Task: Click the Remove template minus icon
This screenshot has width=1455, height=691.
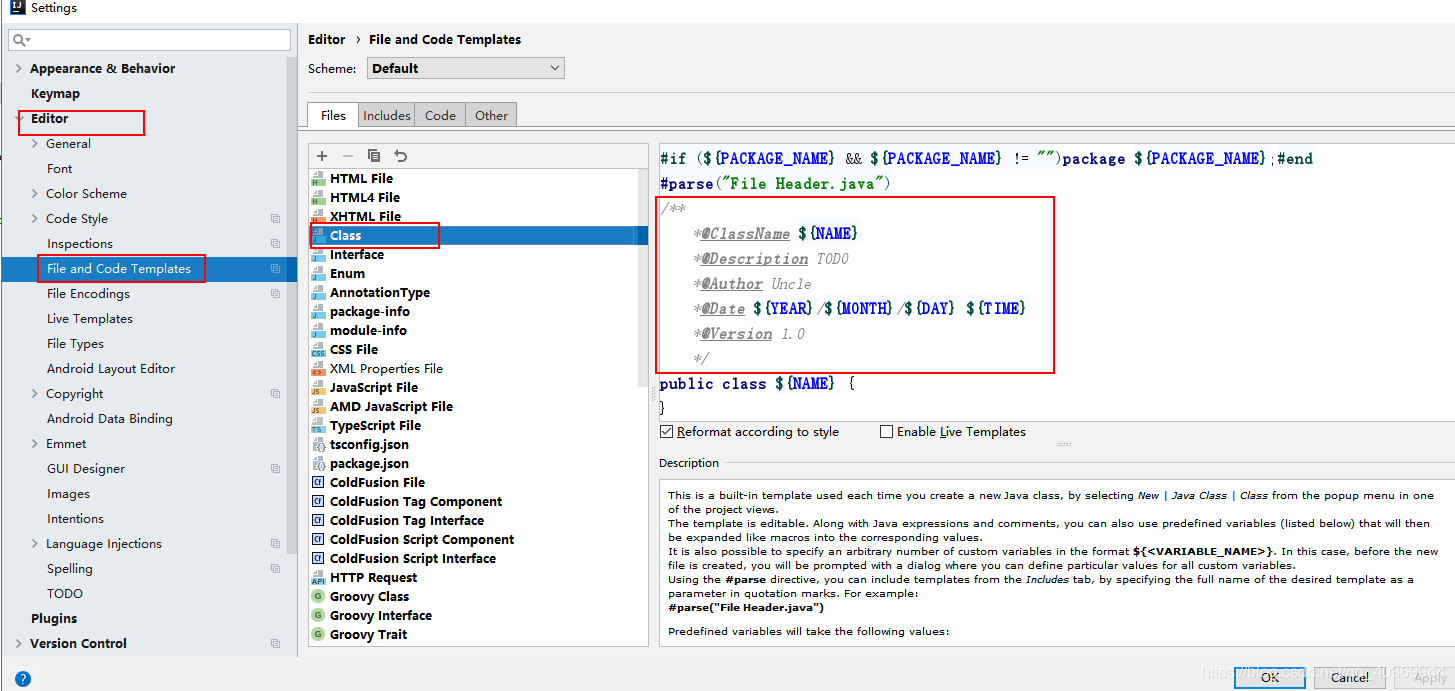Action: click(x=348, y=156)
